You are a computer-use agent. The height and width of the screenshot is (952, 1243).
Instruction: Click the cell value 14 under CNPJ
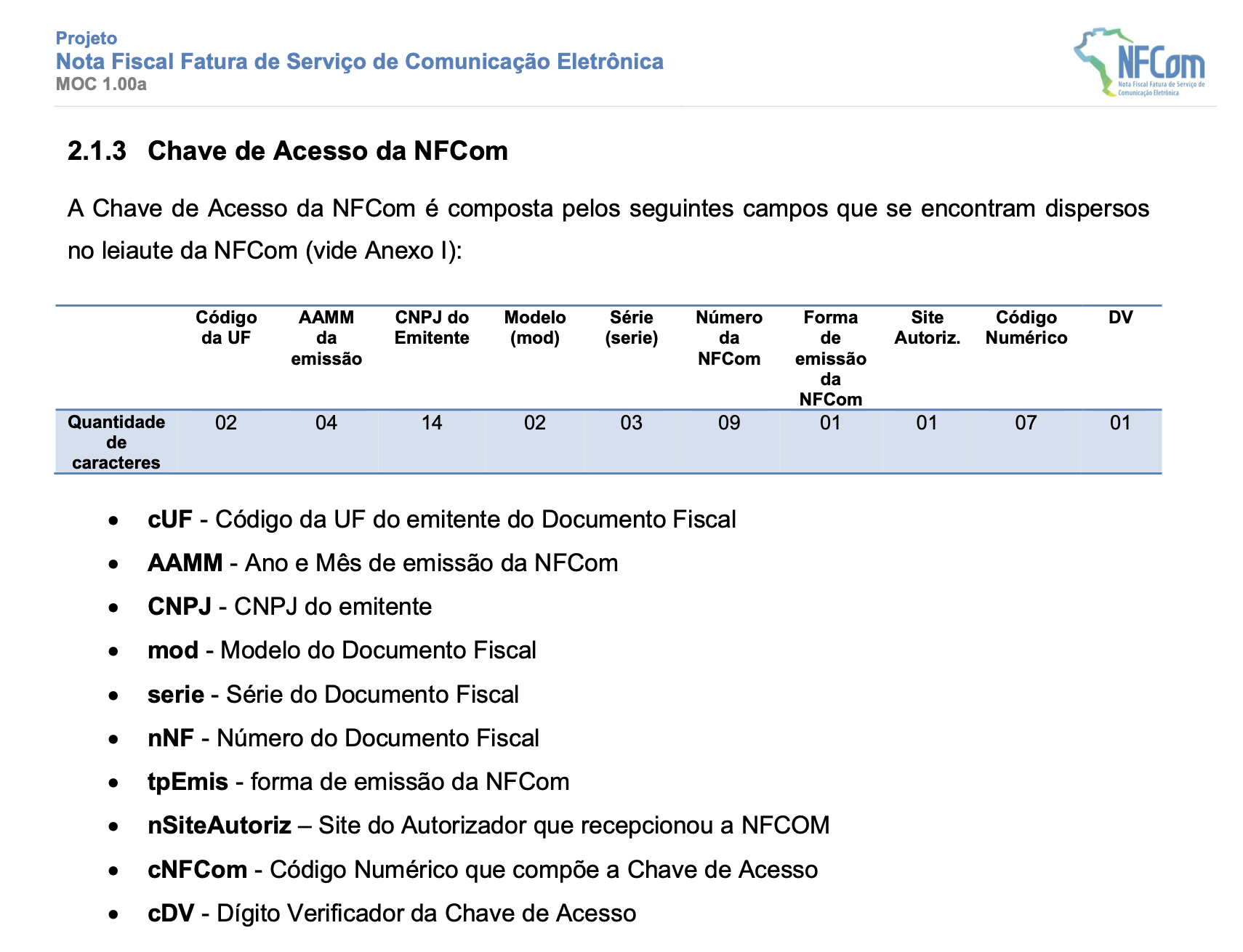click(x=432, y=423)
